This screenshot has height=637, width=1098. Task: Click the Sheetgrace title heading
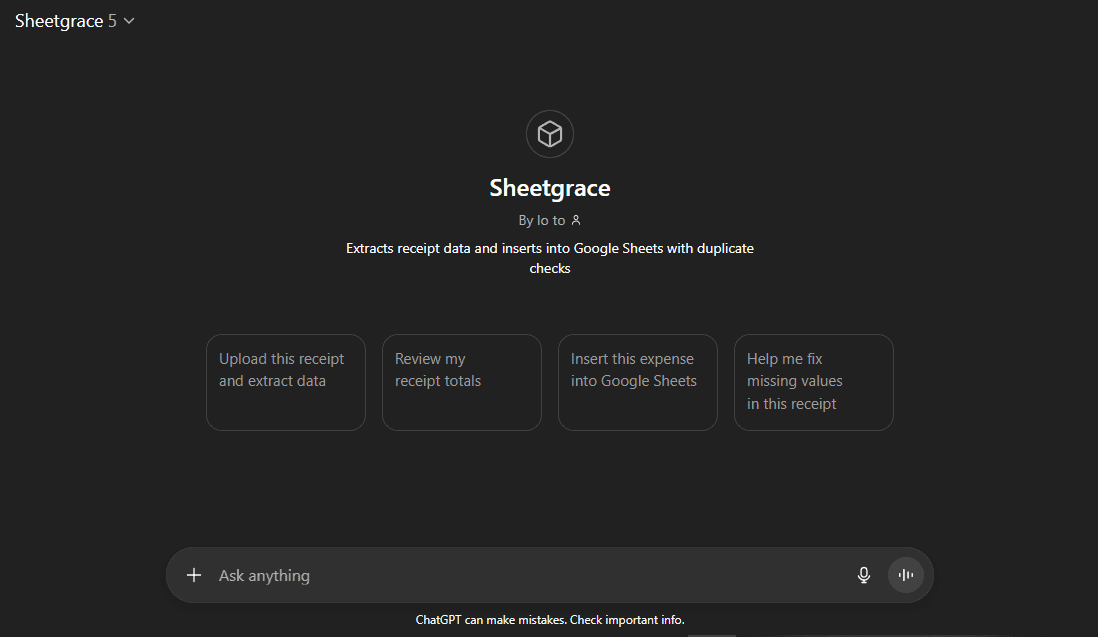pyautogui.click(x=550, y=188)
